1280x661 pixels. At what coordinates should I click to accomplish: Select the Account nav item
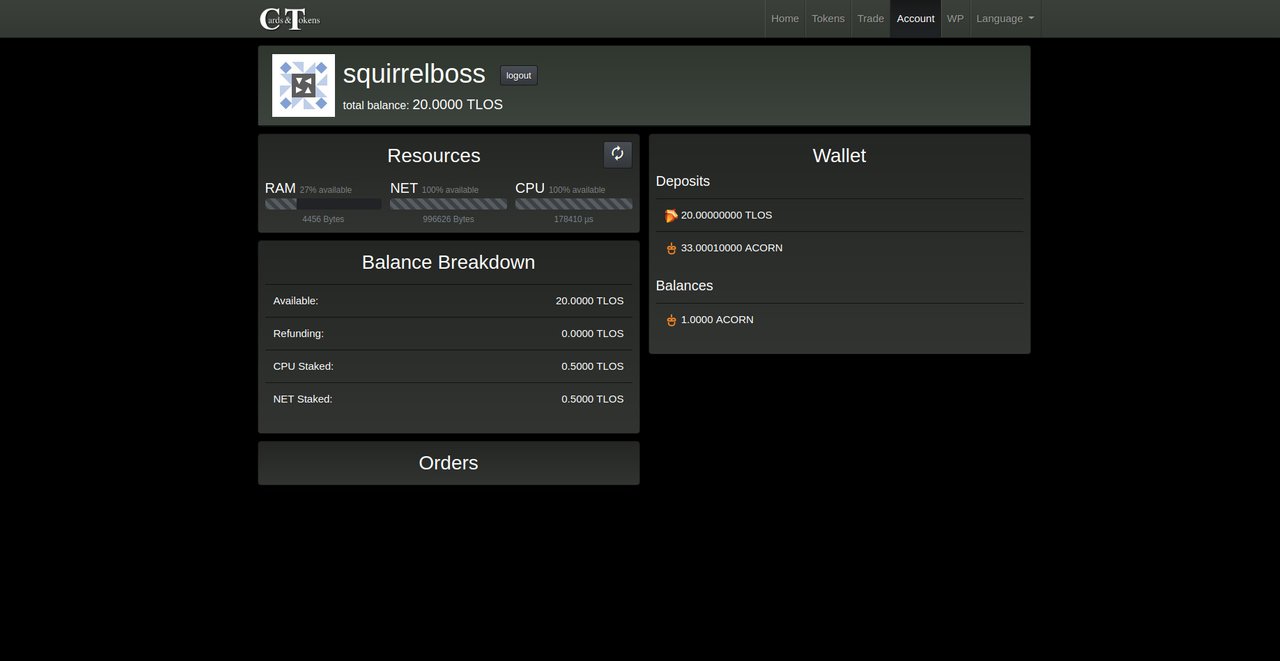tap(916, 18)
